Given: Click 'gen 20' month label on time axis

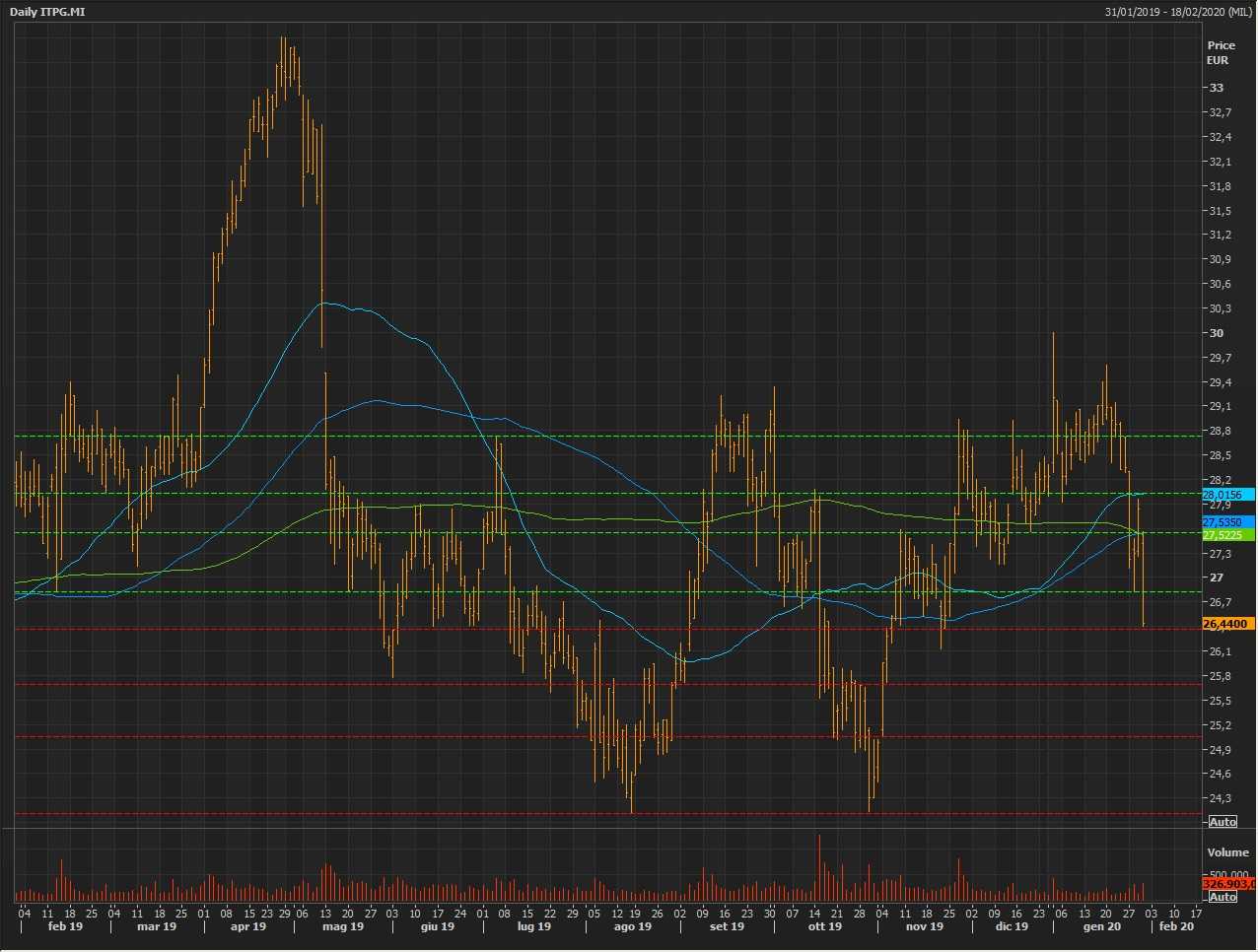Looking at the screenshot, I should (1101, 926).
